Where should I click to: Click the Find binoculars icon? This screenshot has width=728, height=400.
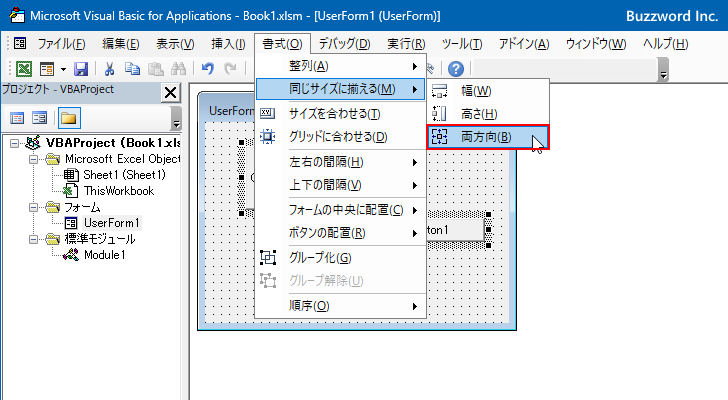point(178,69)
